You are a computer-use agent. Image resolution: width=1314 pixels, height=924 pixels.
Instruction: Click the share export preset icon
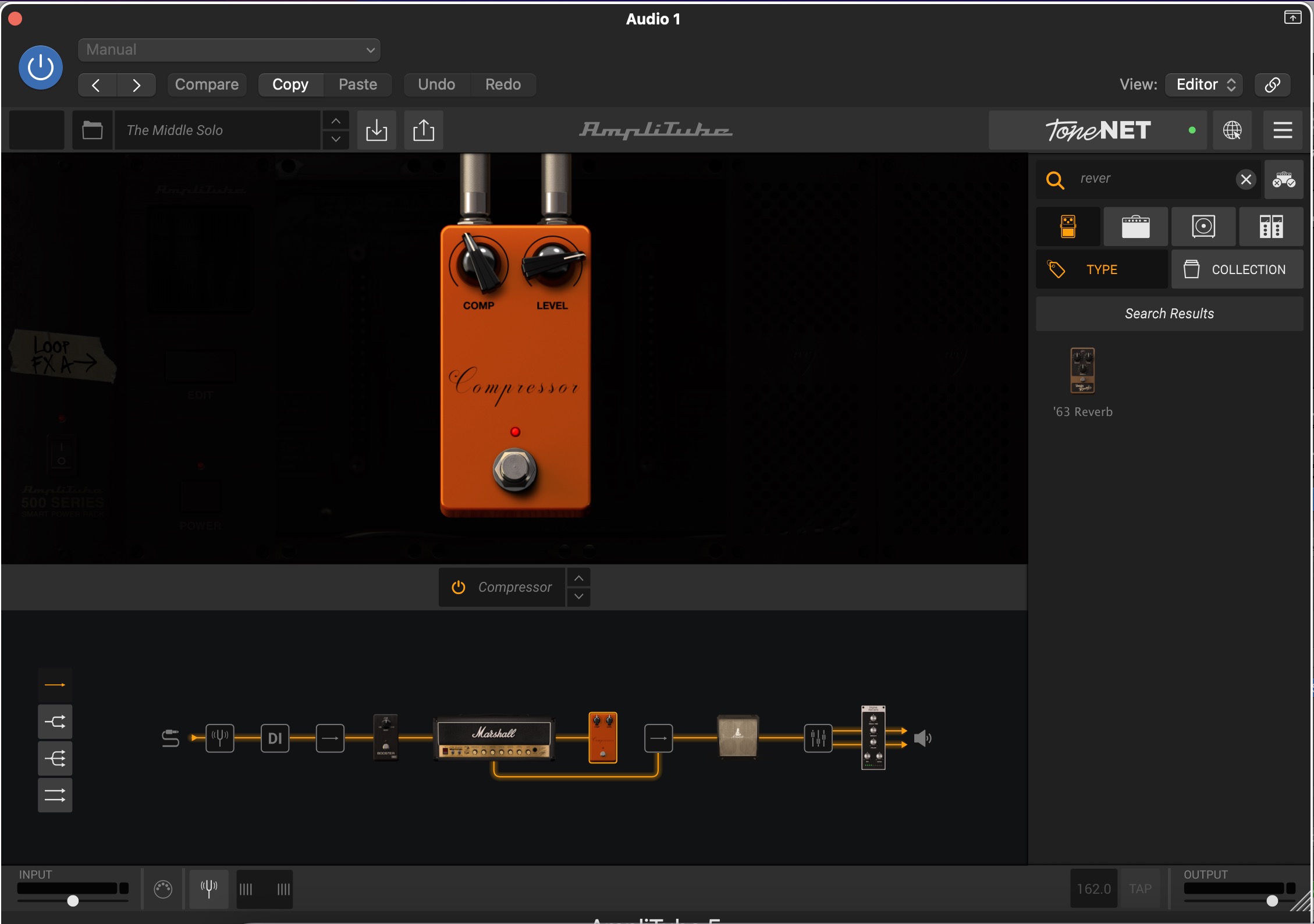[x=424, y=130]
